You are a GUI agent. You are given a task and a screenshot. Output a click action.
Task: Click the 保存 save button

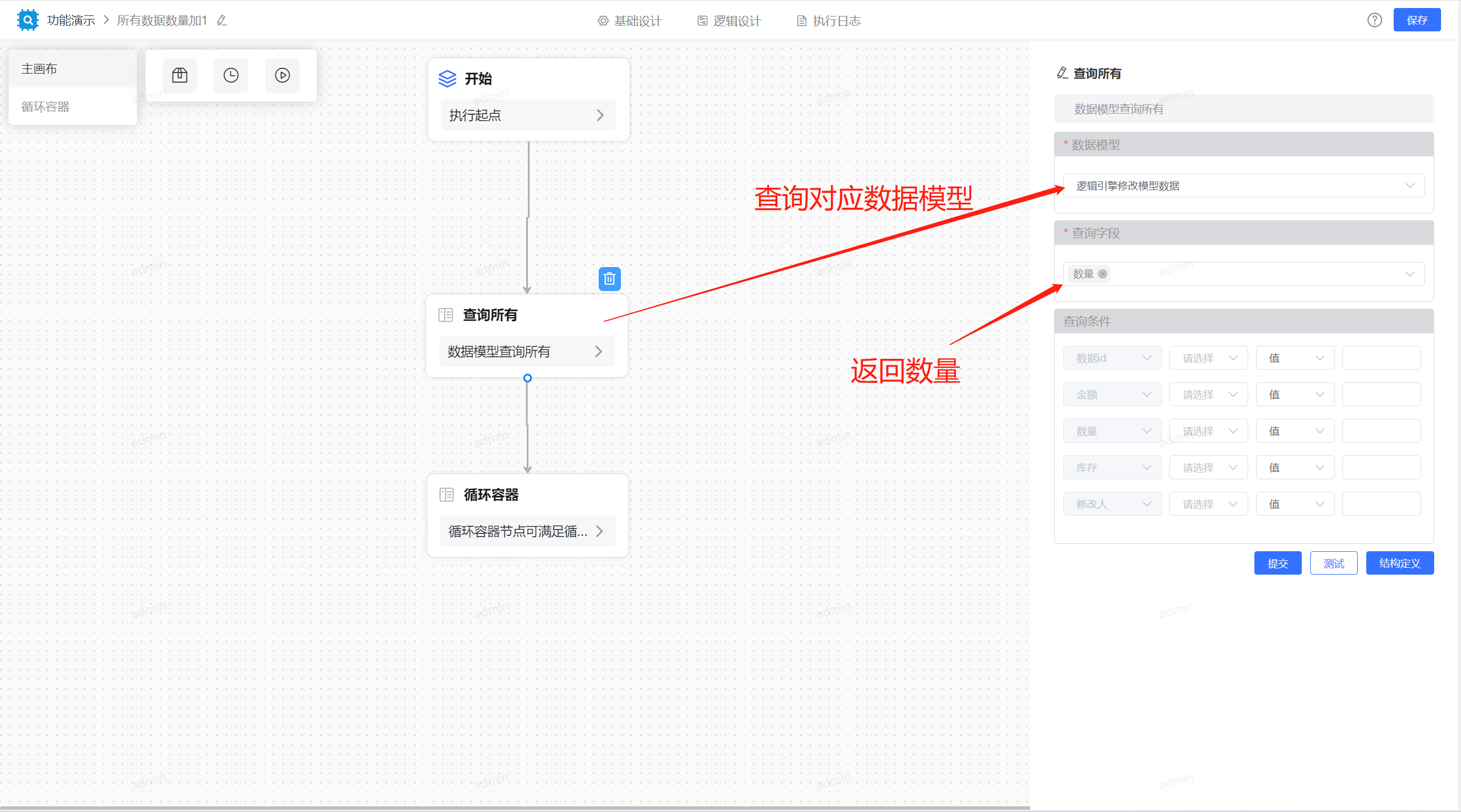coord(1417,19)
